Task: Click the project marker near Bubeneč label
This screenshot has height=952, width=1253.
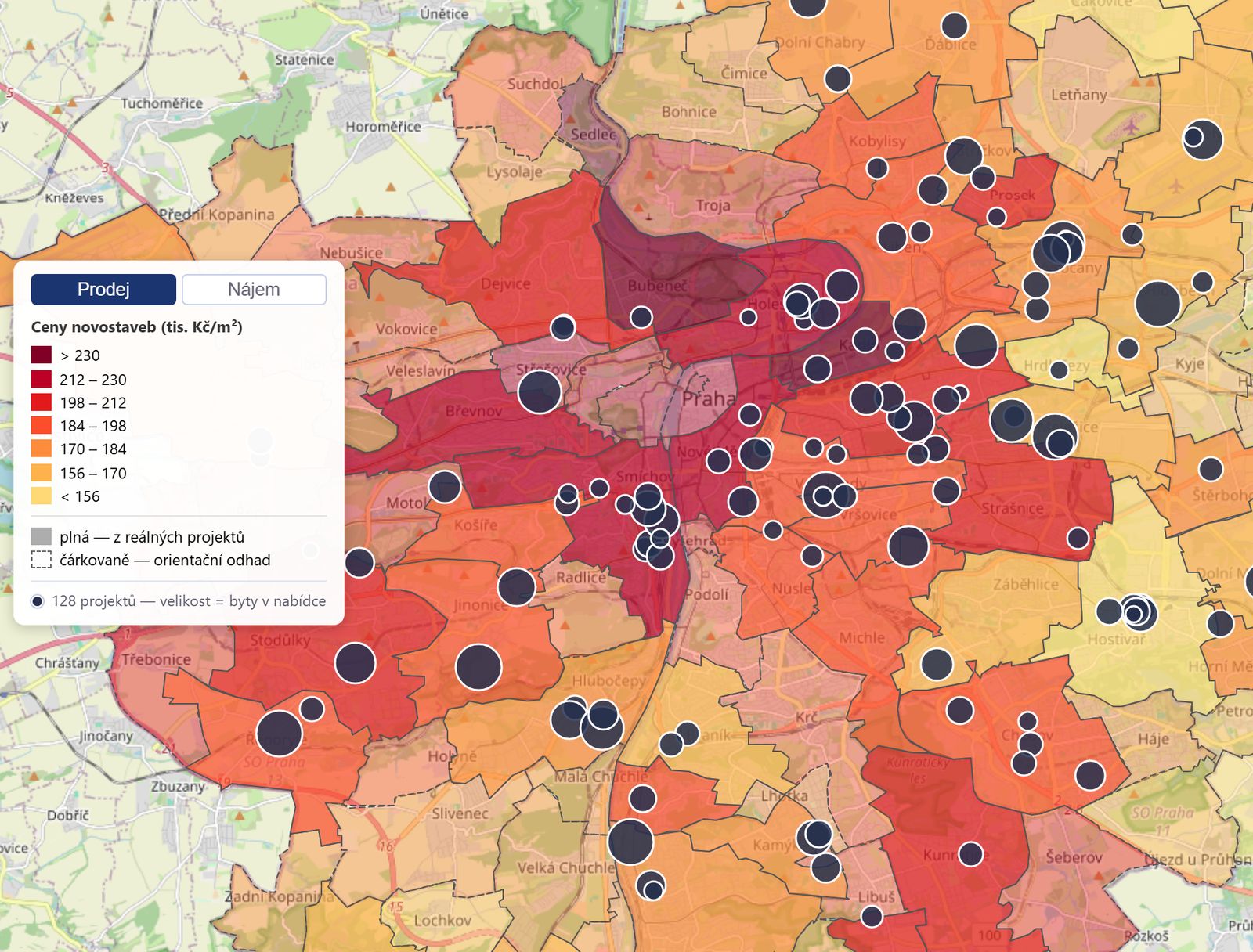Action: click(x=641, y=317)
